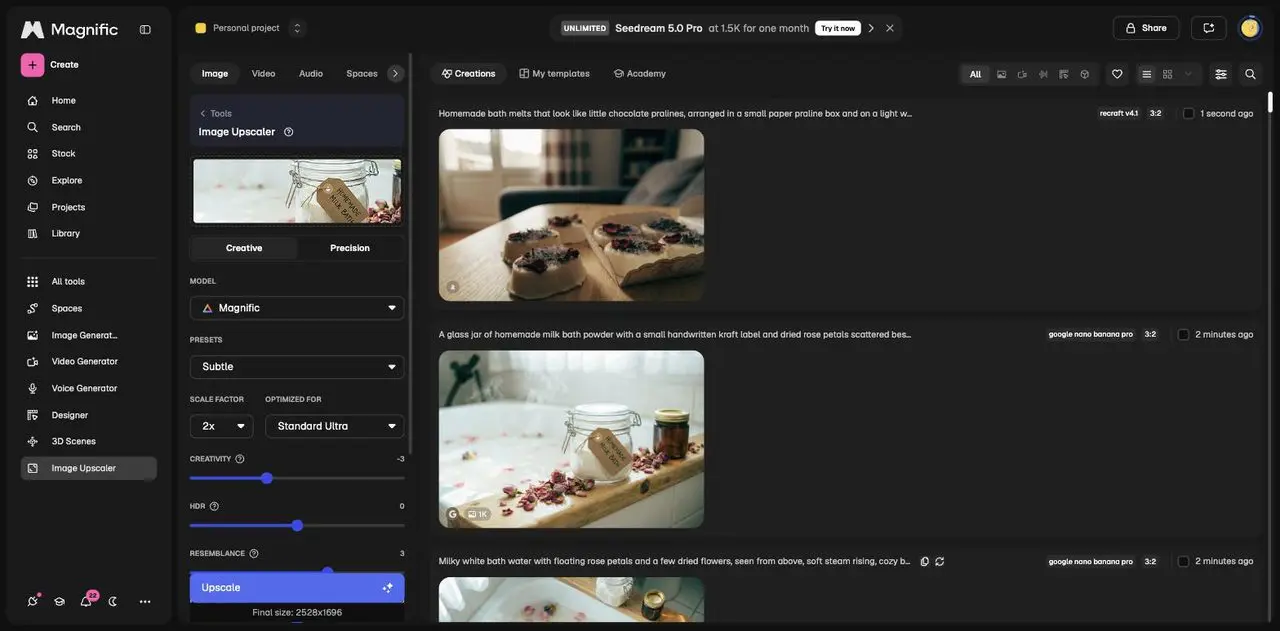Filter creations by images icon

(x=1001, y=74)
